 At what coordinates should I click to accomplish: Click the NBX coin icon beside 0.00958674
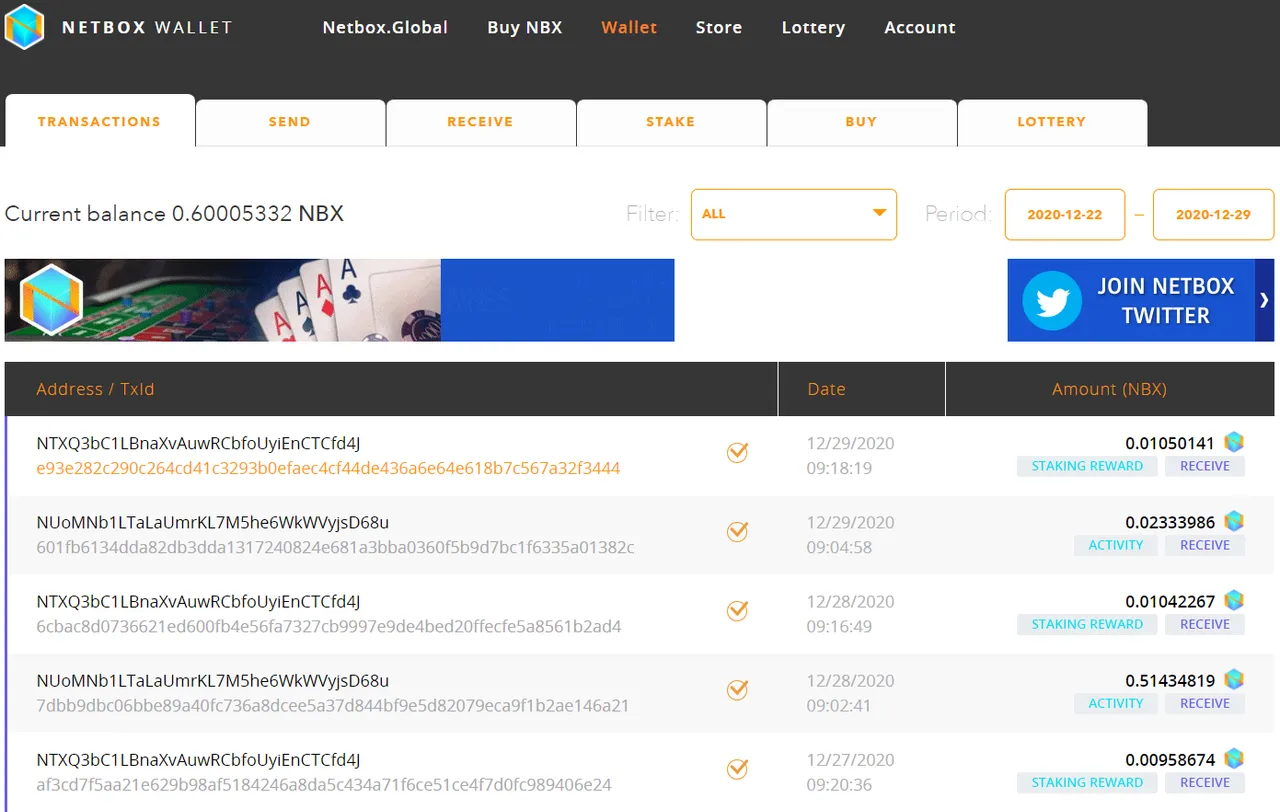click(1234, 758)
